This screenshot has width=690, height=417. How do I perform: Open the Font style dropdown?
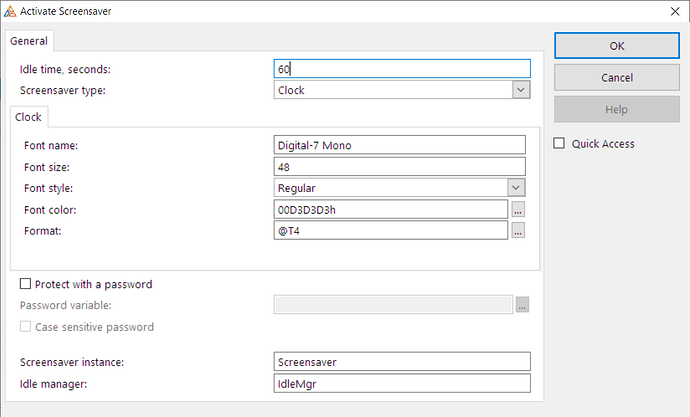click(516, 187)
